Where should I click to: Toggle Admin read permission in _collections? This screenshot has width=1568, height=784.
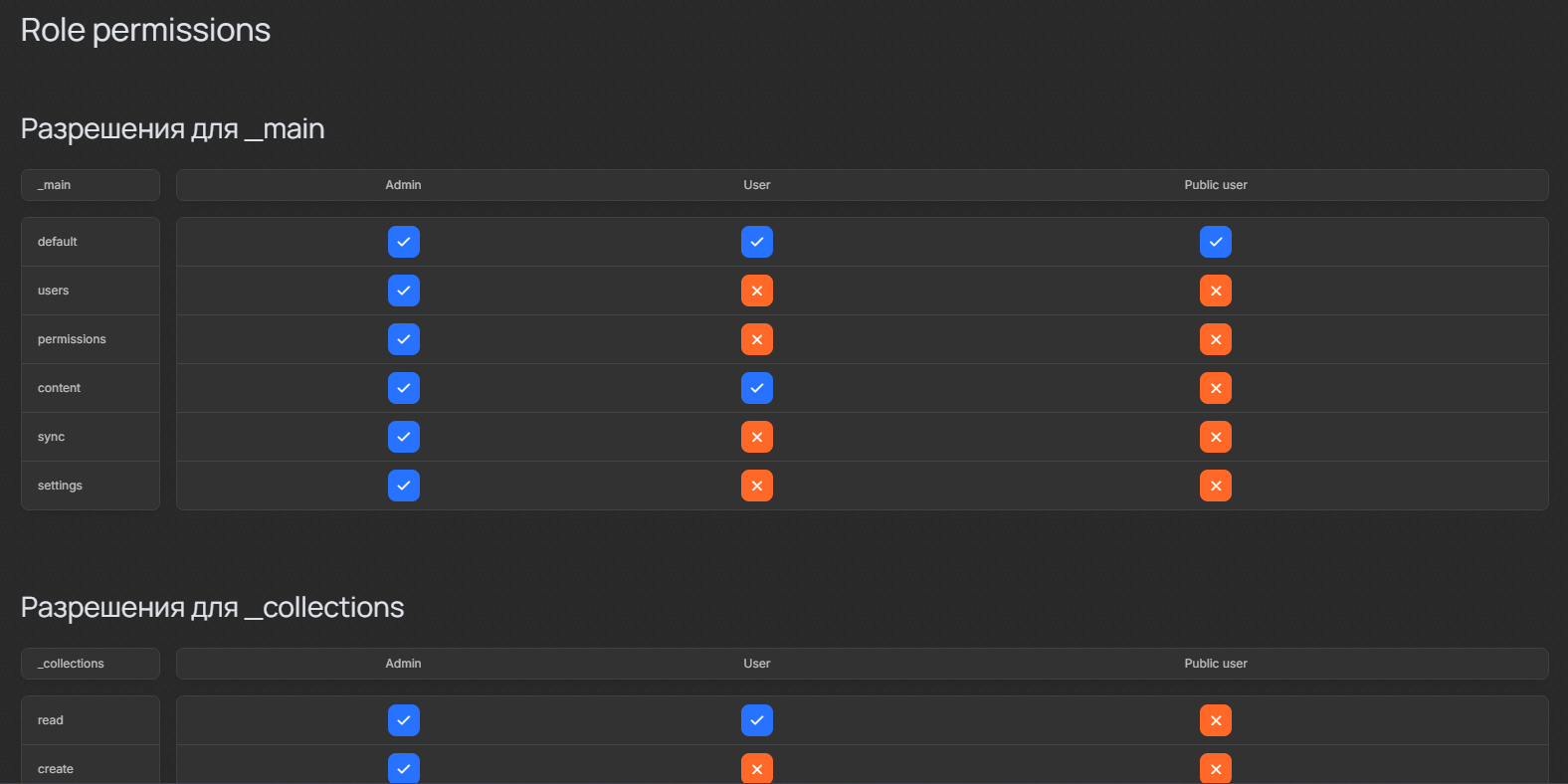pos(403,720)
